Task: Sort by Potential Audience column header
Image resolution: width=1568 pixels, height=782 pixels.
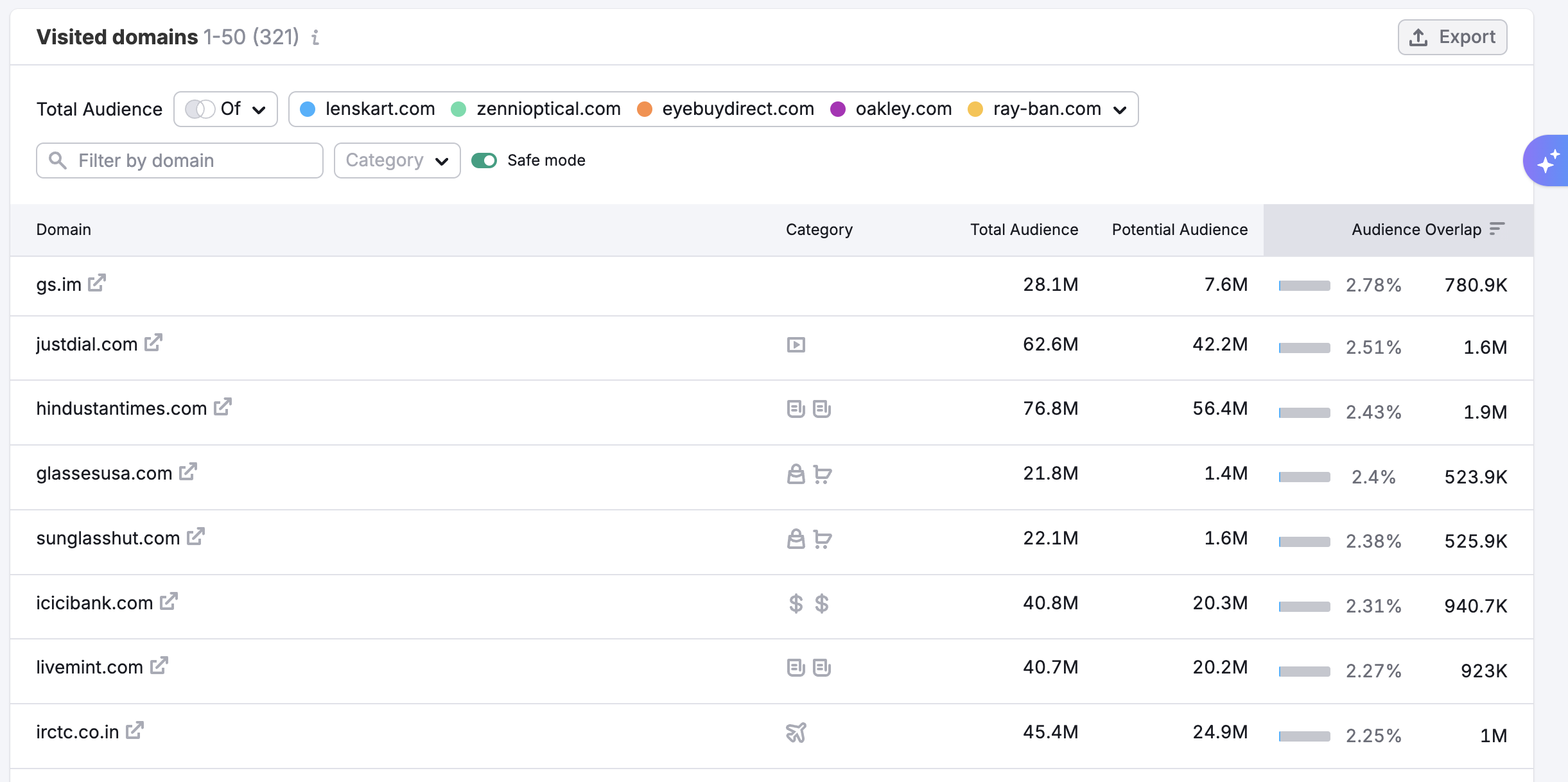Action: (x=1179, y=229)
